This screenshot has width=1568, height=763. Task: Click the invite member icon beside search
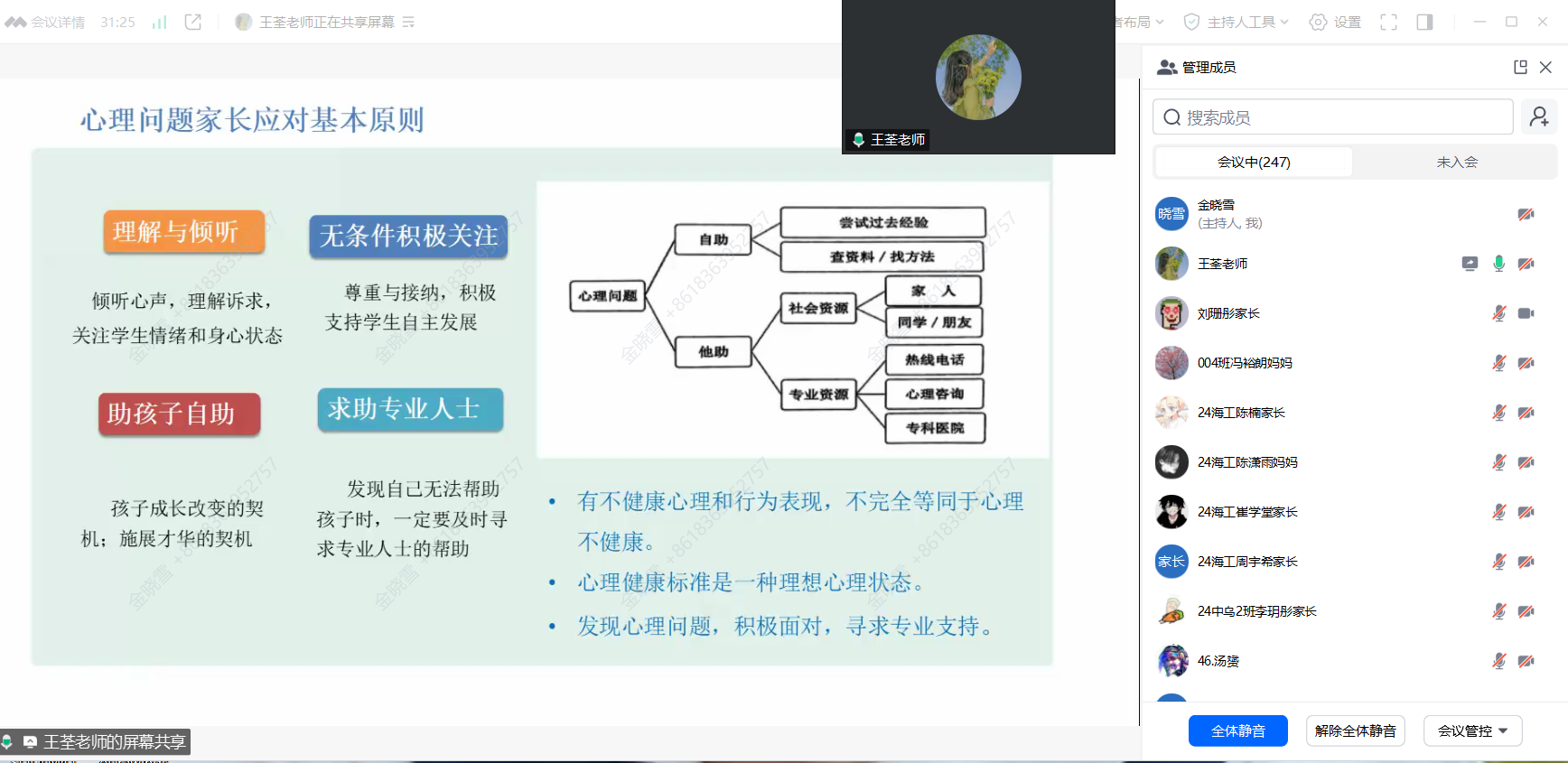point(1539,117)
